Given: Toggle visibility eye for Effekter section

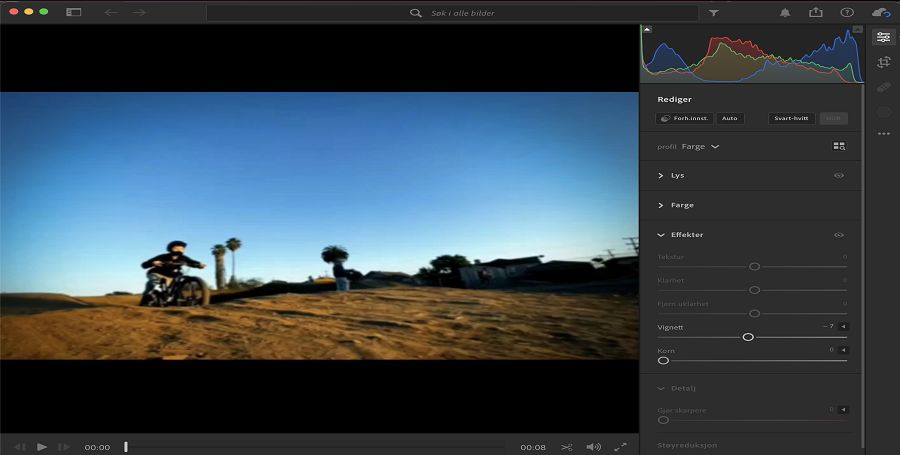Looking at the screenshot, I should (839, 235).
